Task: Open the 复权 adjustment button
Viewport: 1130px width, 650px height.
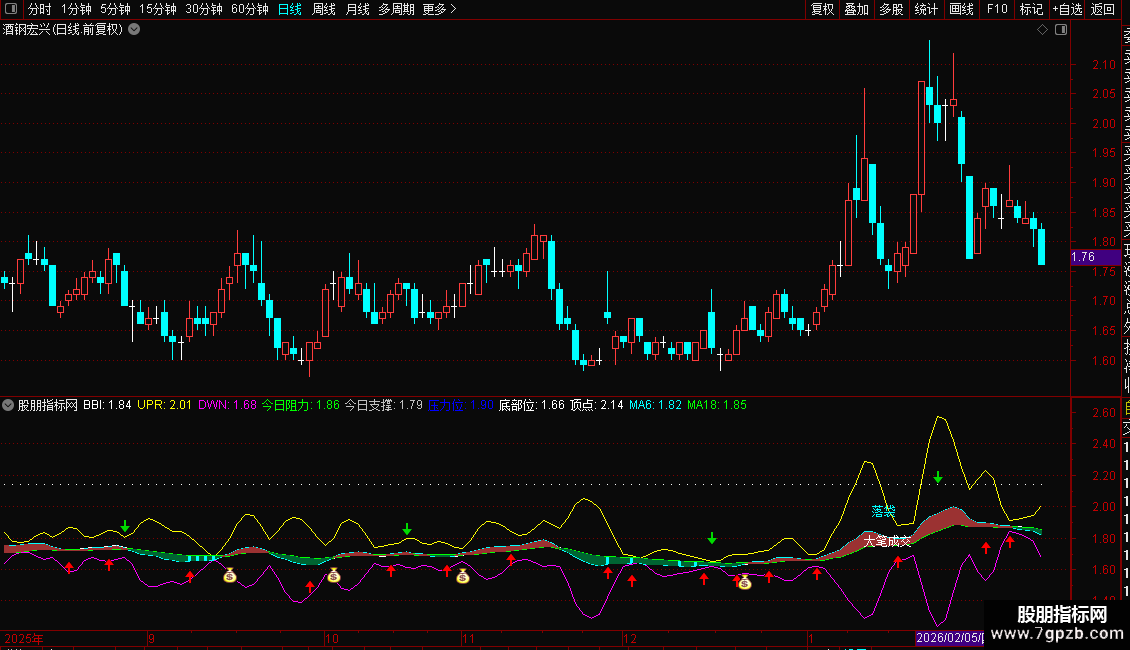Action: pos(822,9)
